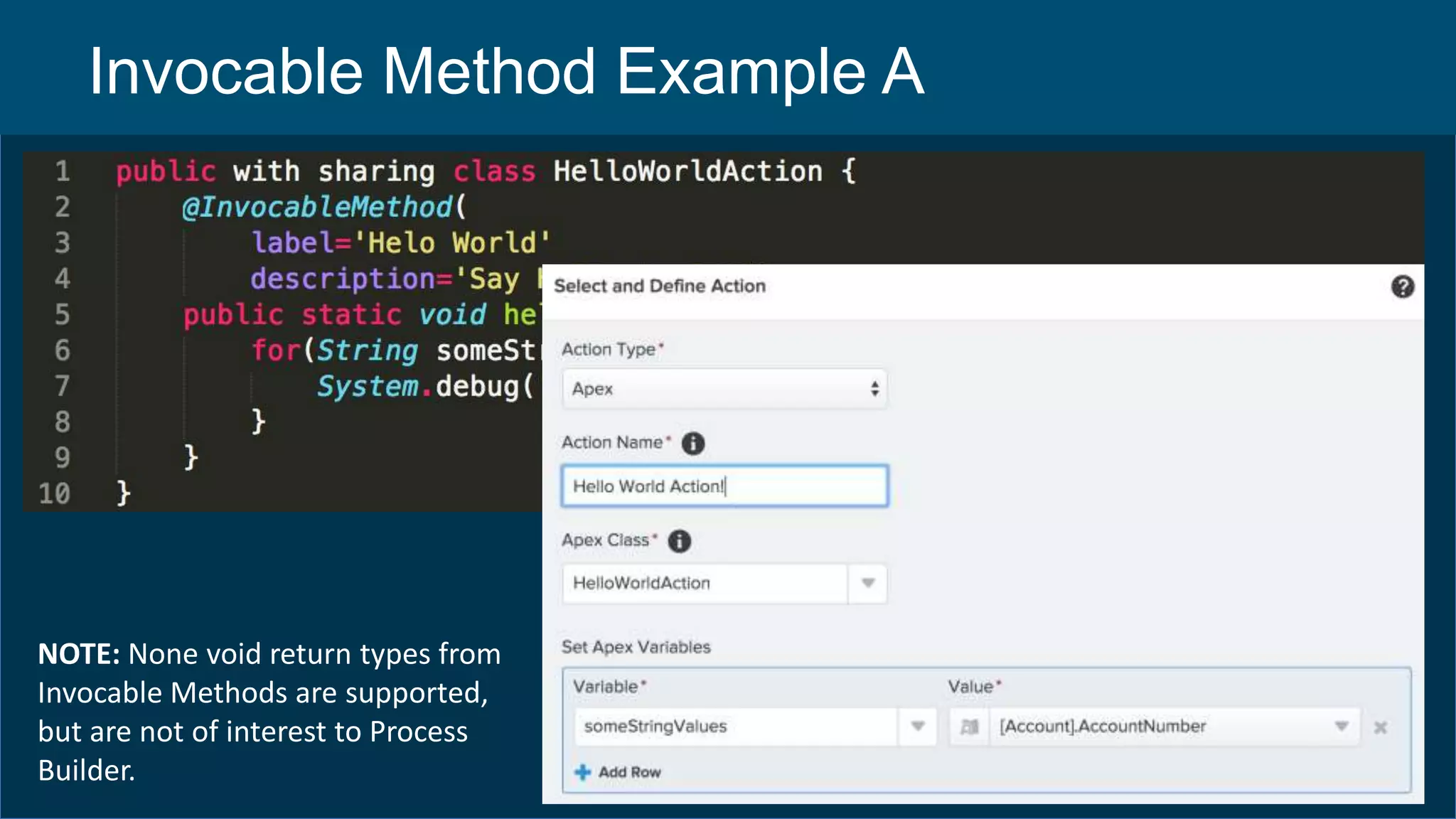Click the label='Helo World' code line
Viewport: 1456px width, 819px height.
point(401,243)
